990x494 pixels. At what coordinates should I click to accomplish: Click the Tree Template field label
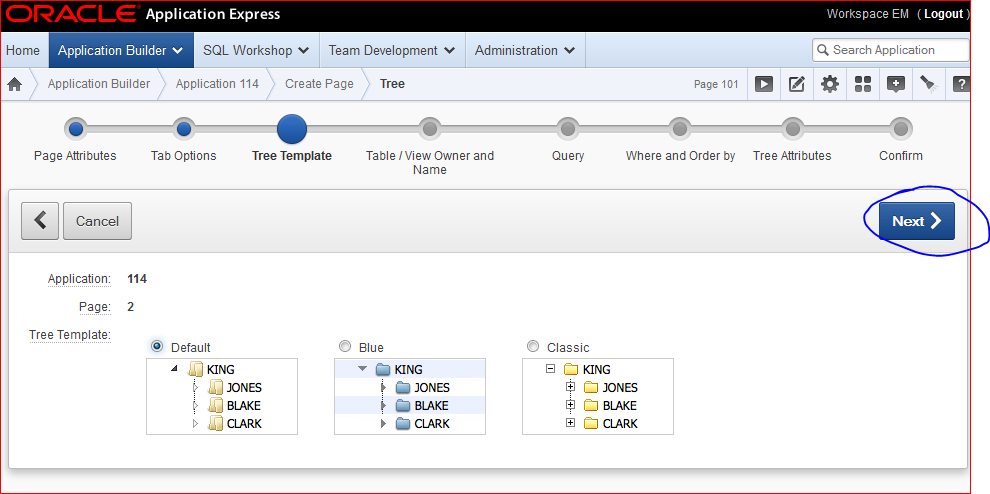pyautogui.click(x=69, y=334)
